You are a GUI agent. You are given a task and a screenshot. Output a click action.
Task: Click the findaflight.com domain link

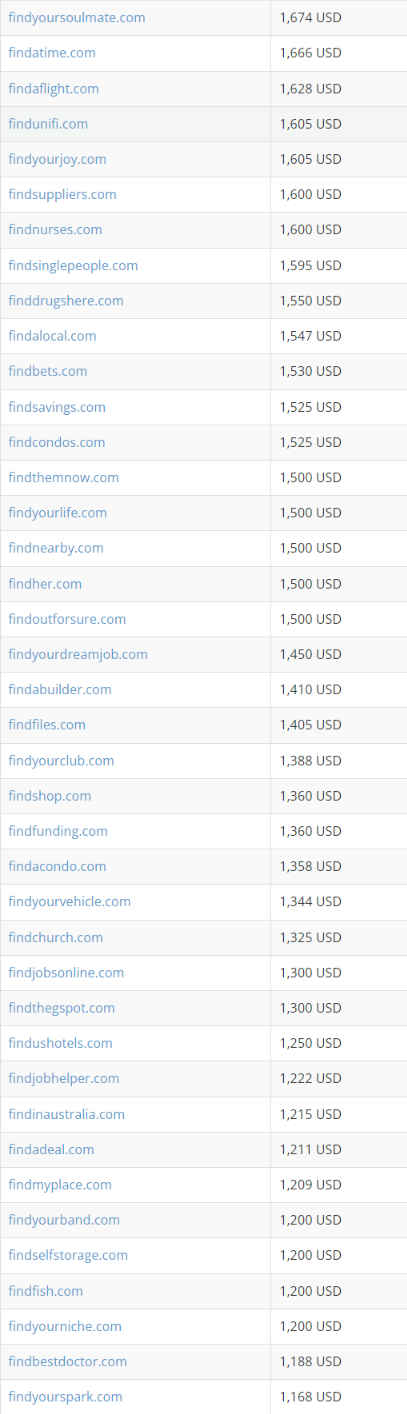coord(53,88)
